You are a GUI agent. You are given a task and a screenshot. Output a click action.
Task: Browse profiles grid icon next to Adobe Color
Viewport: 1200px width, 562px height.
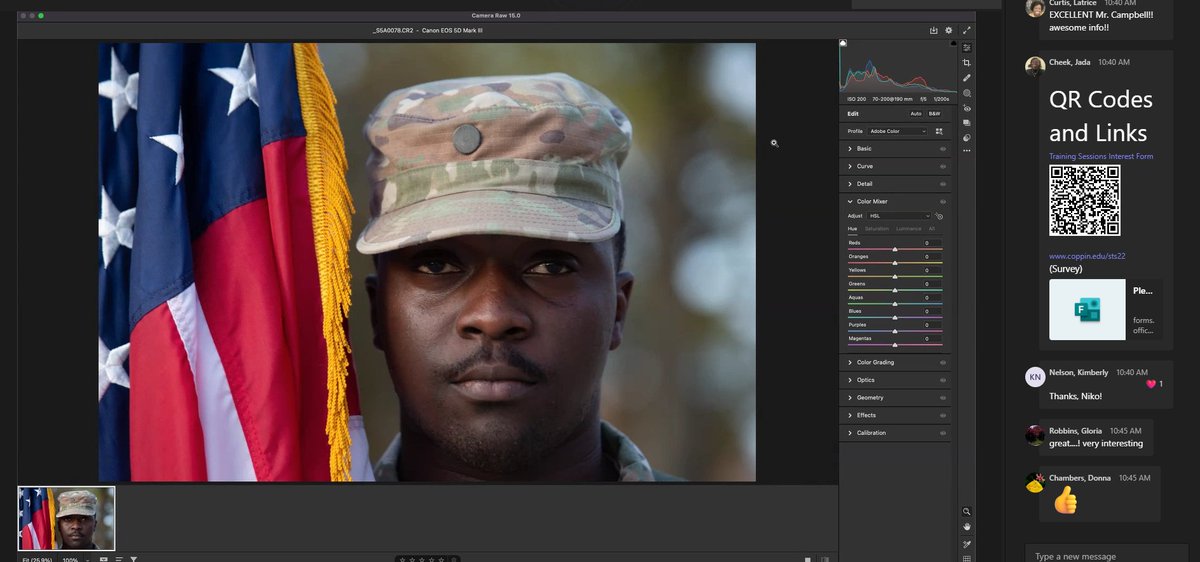pyautogui.click(x=939, y=131)
